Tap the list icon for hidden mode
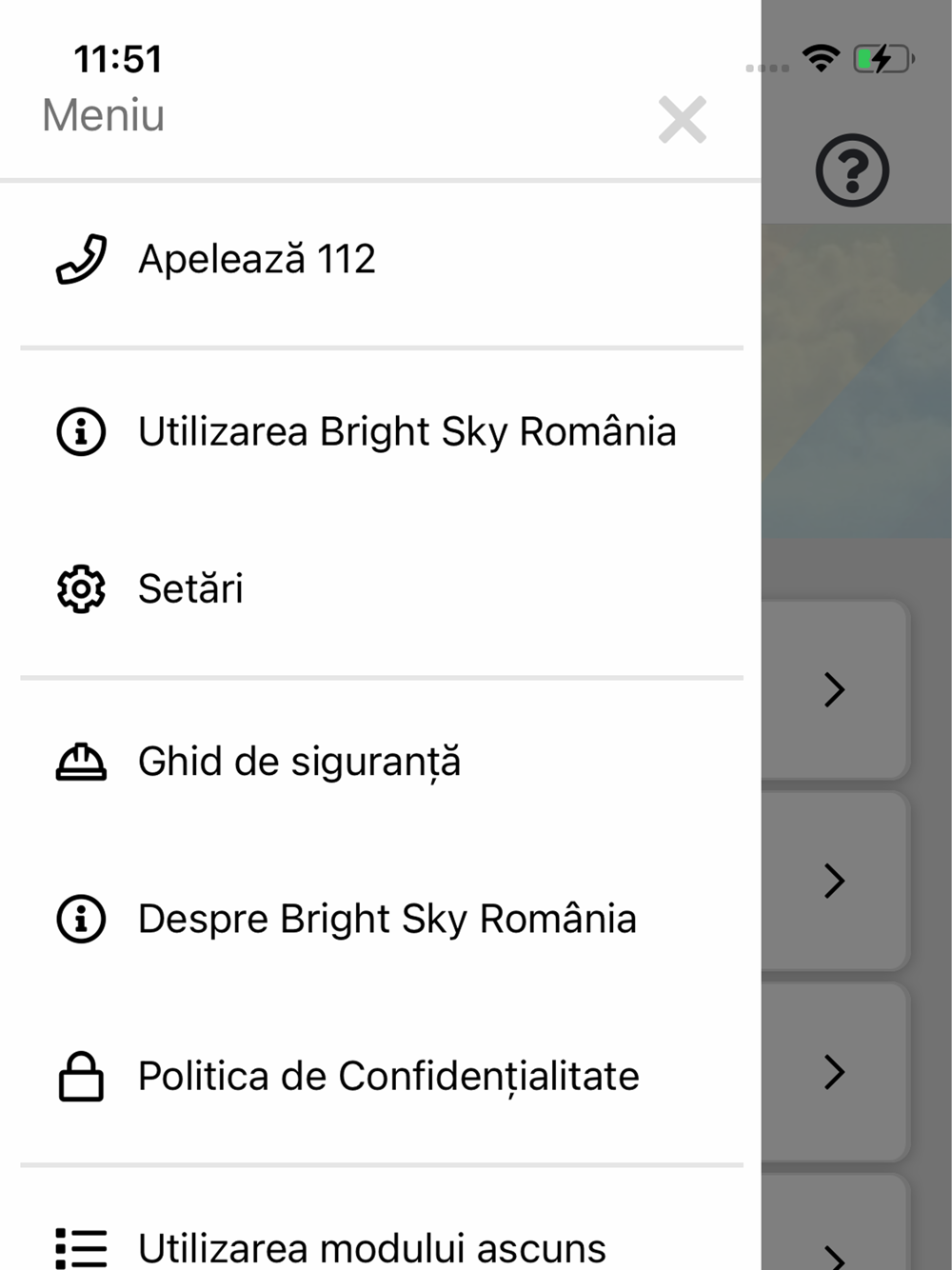952x1270 pixels. pos(81,1247)
